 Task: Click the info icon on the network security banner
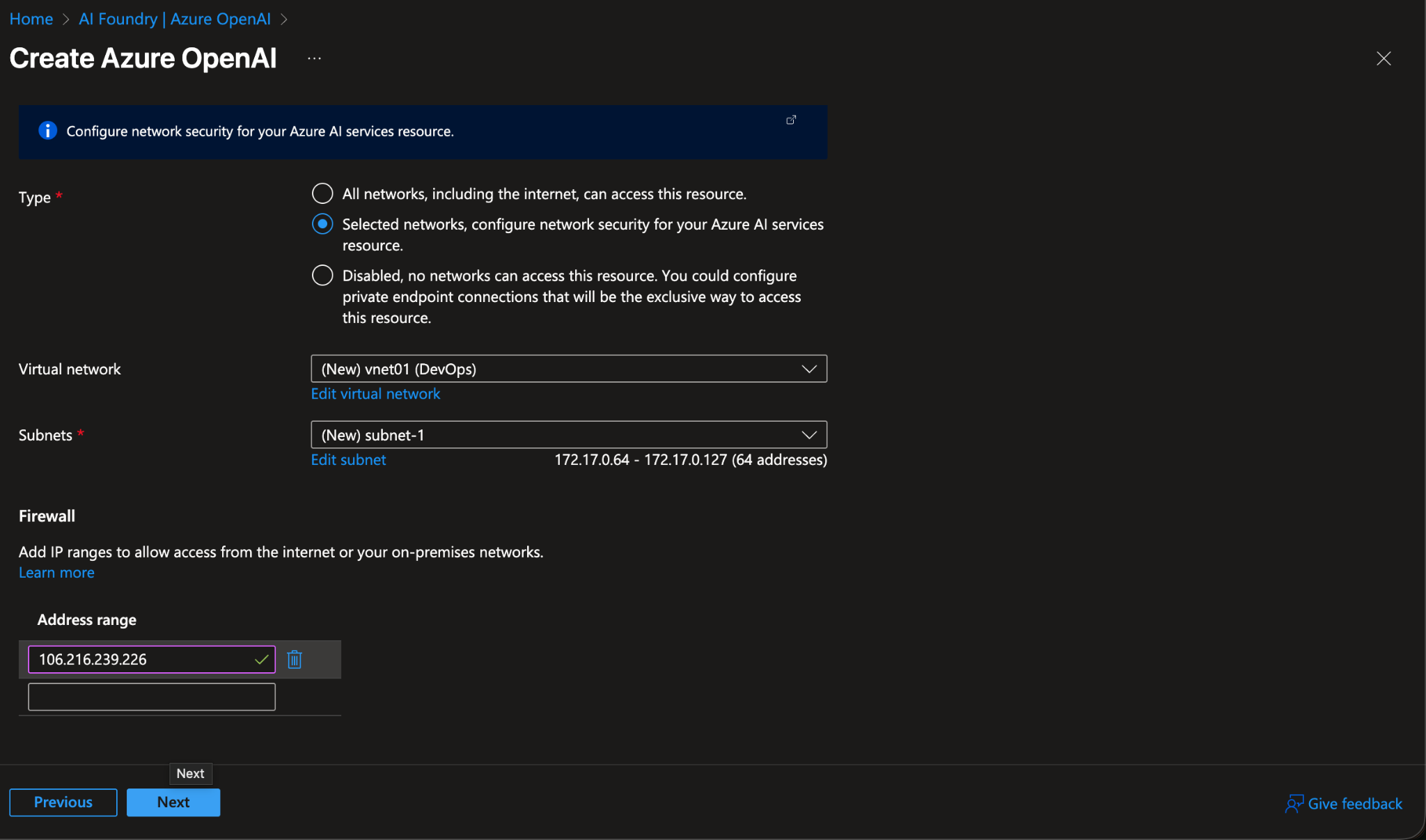(x=47, y=130)
